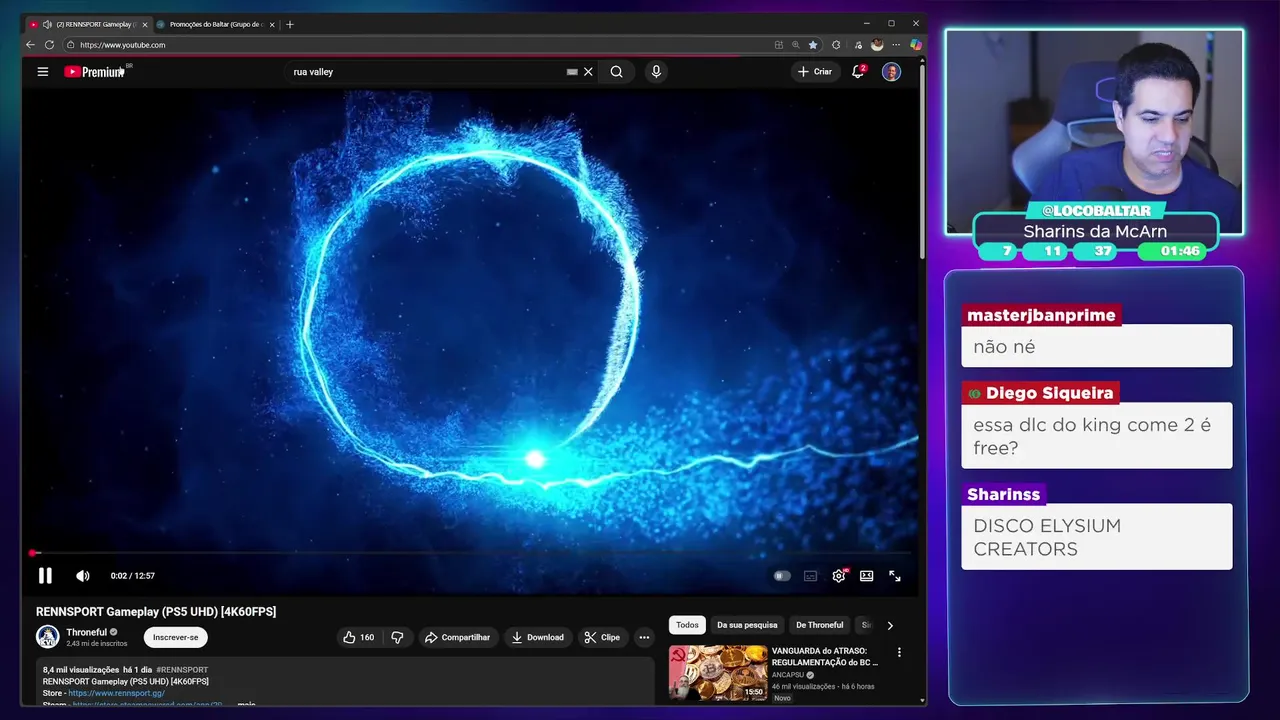Click the Sharinss chat username
The height and width of the screenshot is (720, 1280).
point(1004,494)
